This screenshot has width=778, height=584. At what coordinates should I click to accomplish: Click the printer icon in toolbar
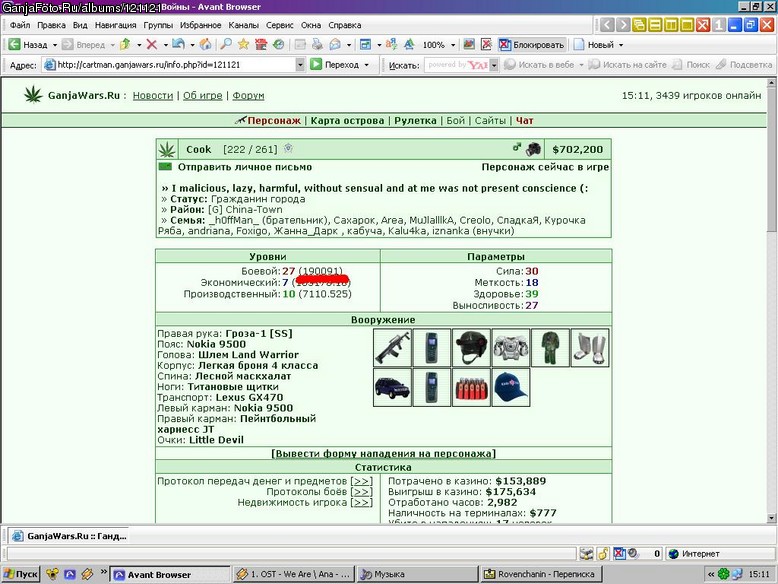[x=317, y=45]
